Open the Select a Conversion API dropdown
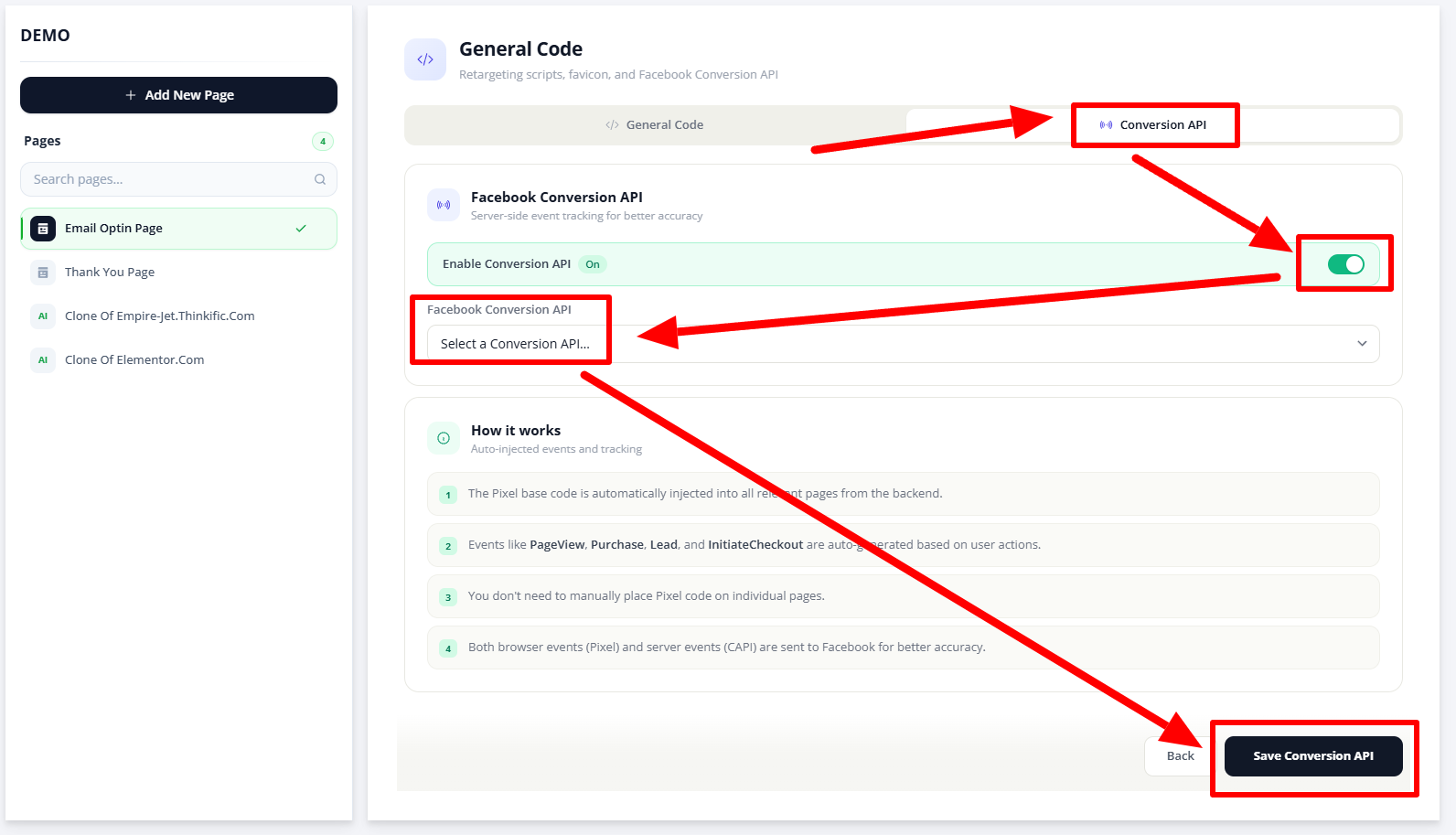Image resolution: width=1456 pixels, height=835 pixels. [903, 344]
